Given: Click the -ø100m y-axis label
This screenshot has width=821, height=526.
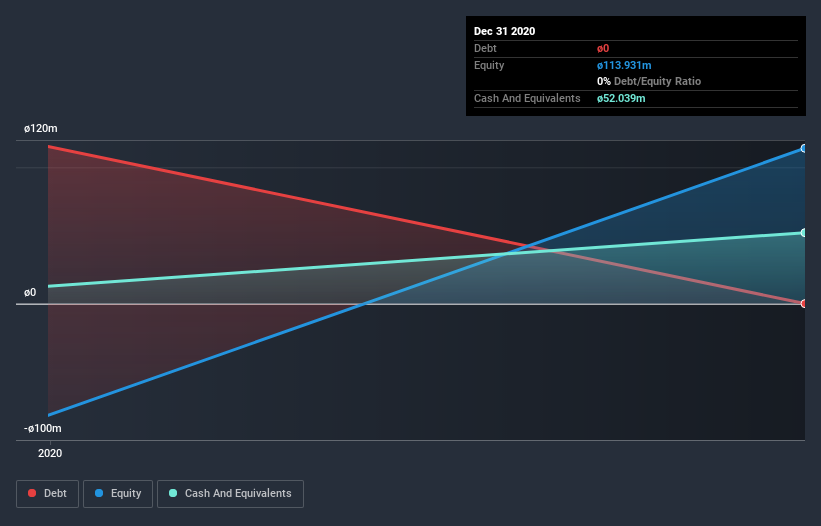Looking at the screenshot, I should pos(42,428).
